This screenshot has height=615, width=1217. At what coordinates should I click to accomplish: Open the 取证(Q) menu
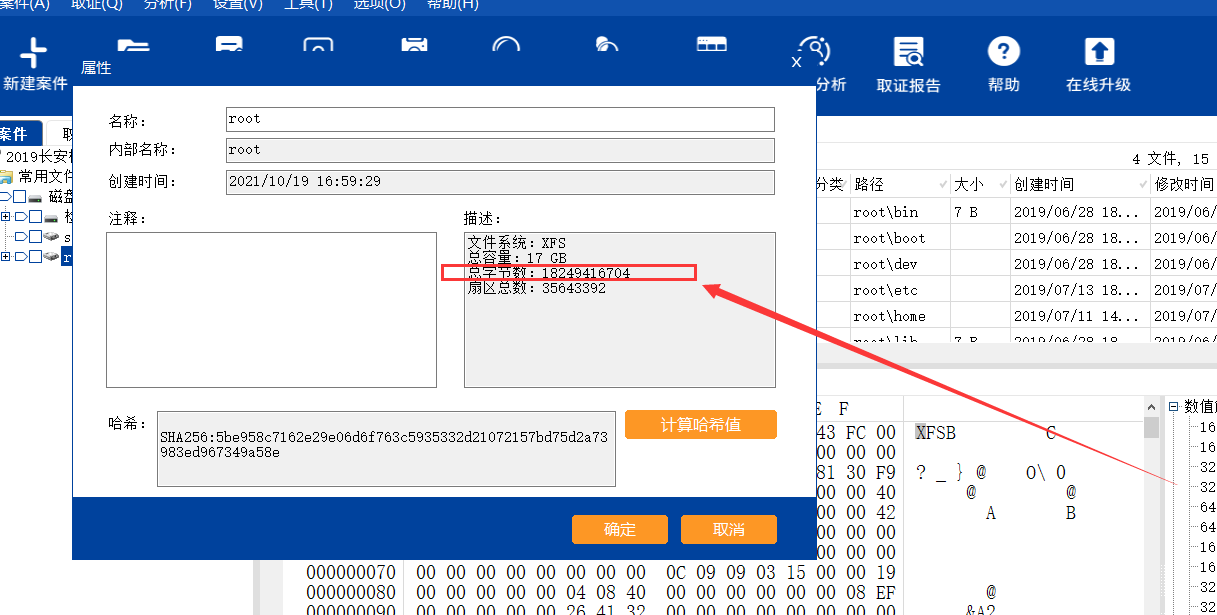pos(96,5)
